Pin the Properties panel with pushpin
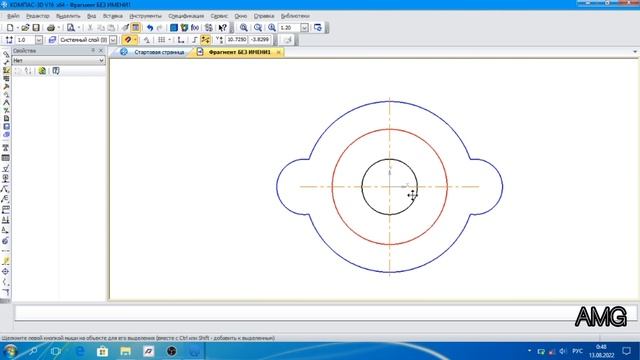This screenshot has height=360, width=640. pos(93,51)
